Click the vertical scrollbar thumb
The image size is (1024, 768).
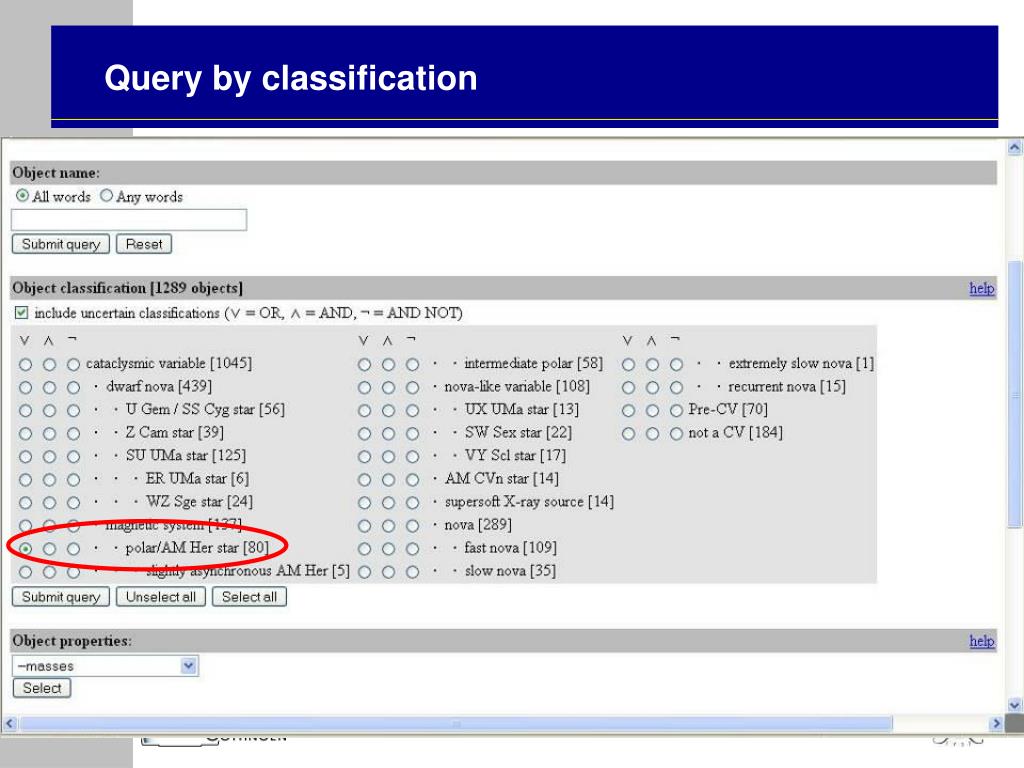(x=1014, y=394)
